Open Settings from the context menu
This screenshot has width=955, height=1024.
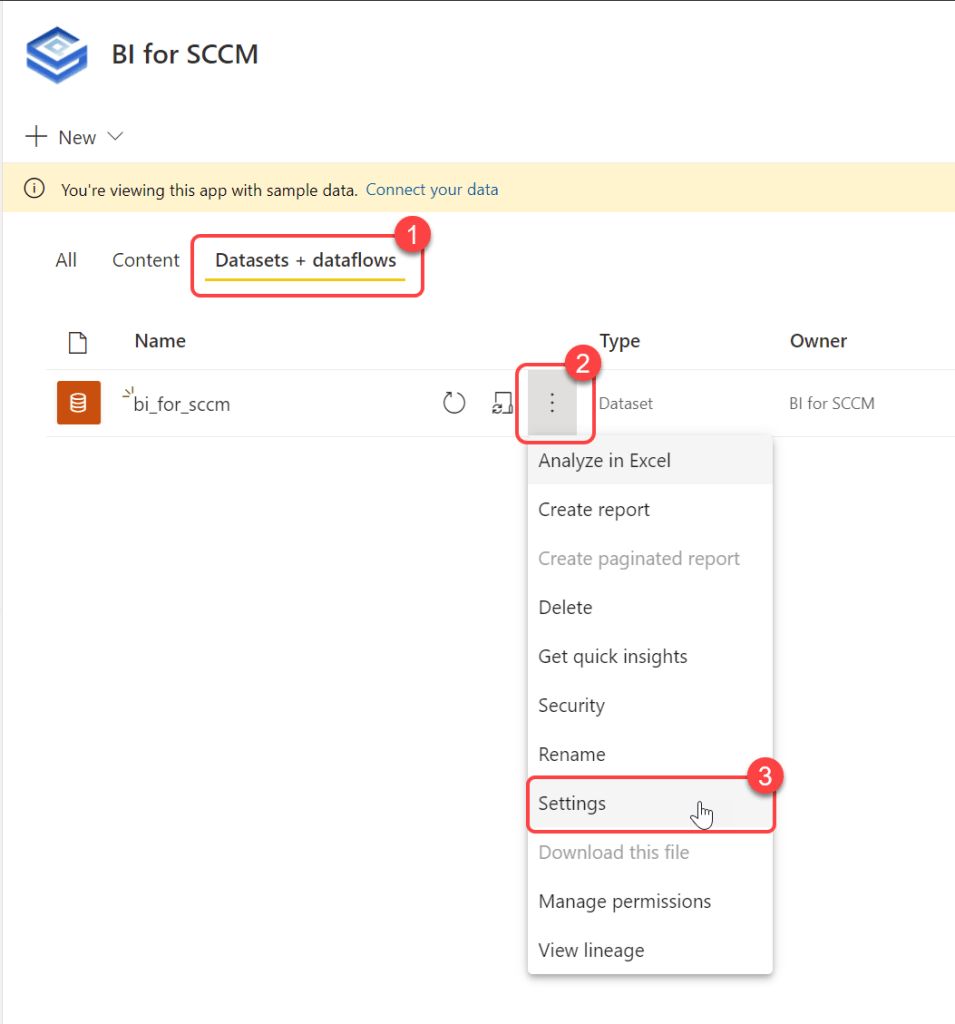pyautogui.click(x=572, y=804)
